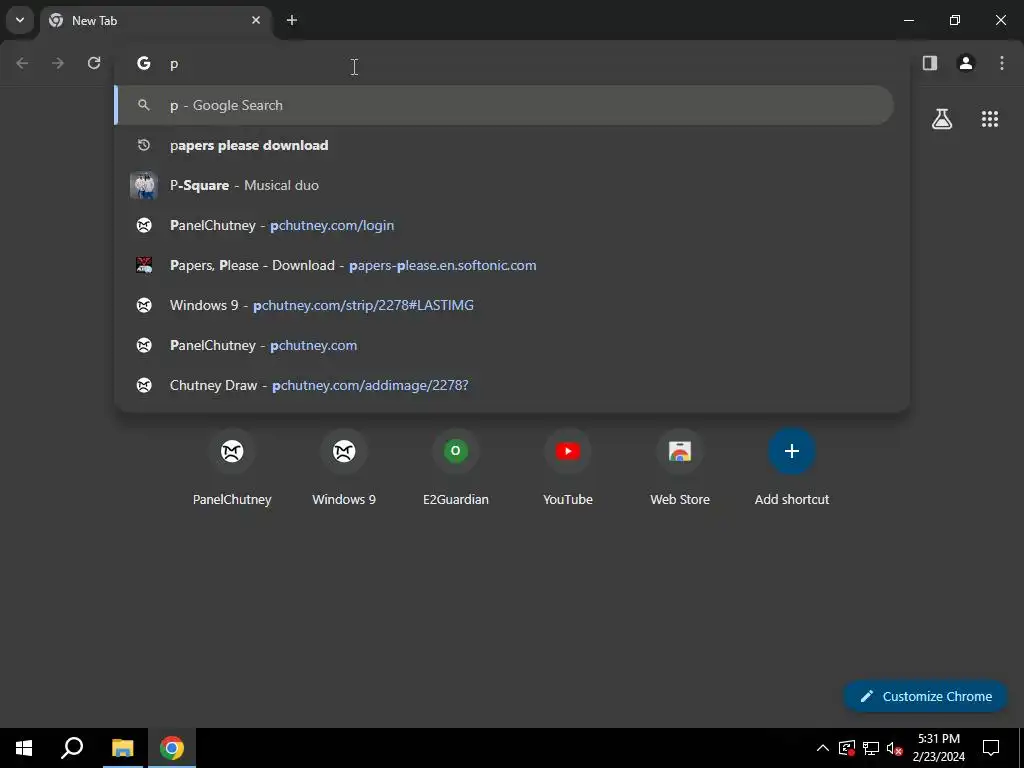This screenshot has height=768, width=1024.
Task: Open the Chutney Draw addimage suggestion
Action: tap(504, 385)
